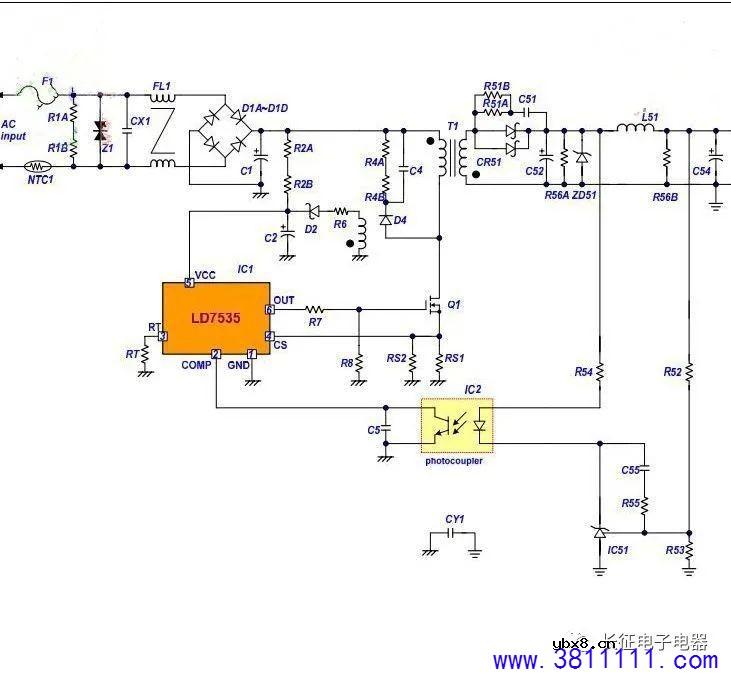The width and height of the screenshot is (731, 674).
Task: Click the Z1 varistor symbol
Action: click(99, 130)
